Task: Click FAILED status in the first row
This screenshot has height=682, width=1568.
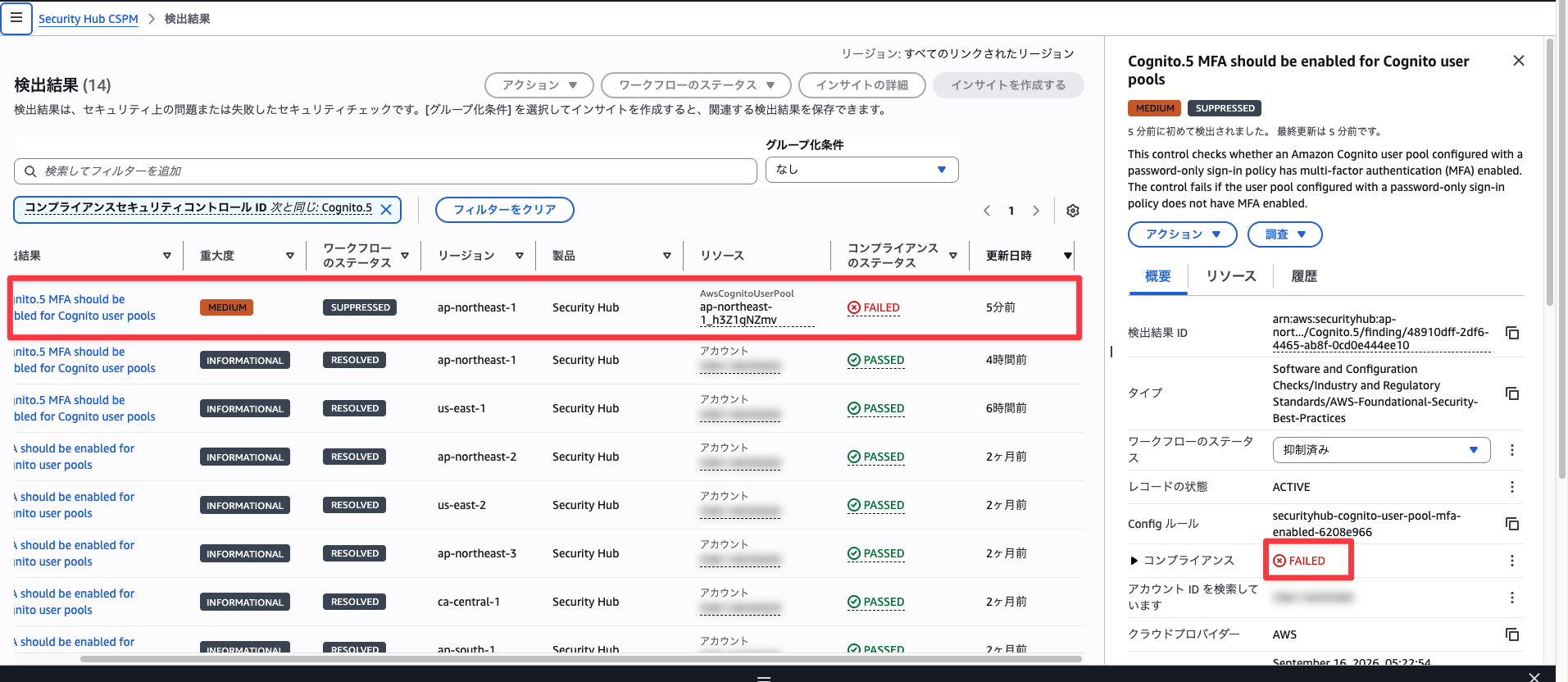Action: tap(874, 307)
